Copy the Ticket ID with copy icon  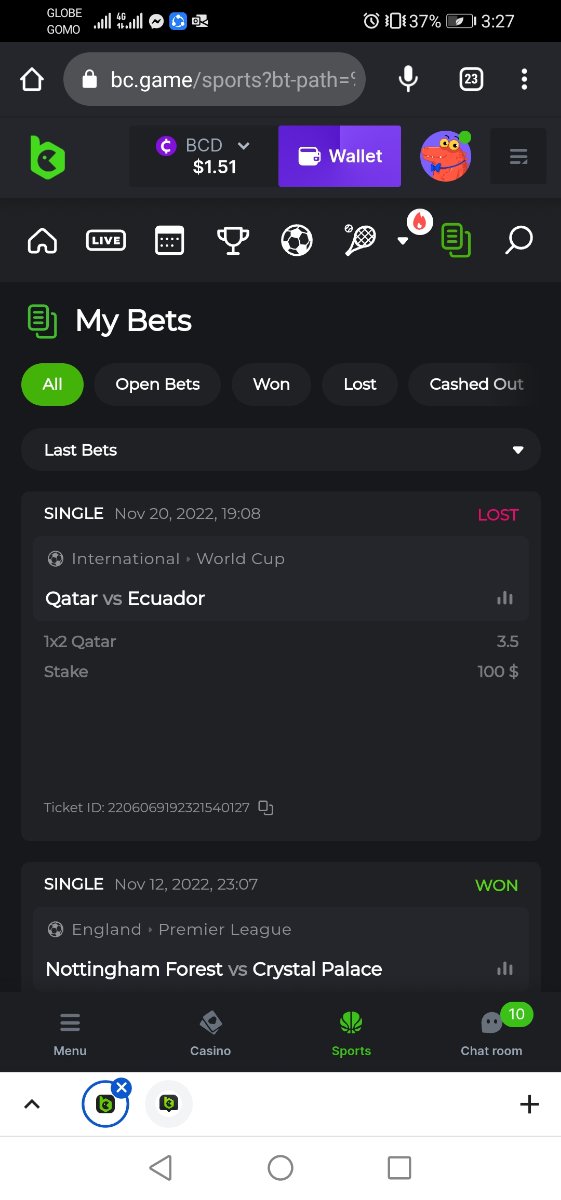(x=266, y=807)
